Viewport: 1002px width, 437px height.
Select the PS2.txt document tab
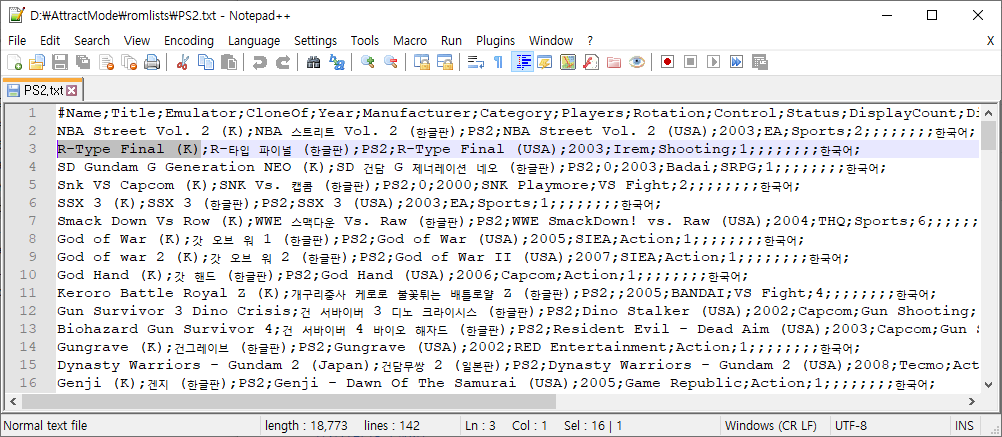coord(42,90)
